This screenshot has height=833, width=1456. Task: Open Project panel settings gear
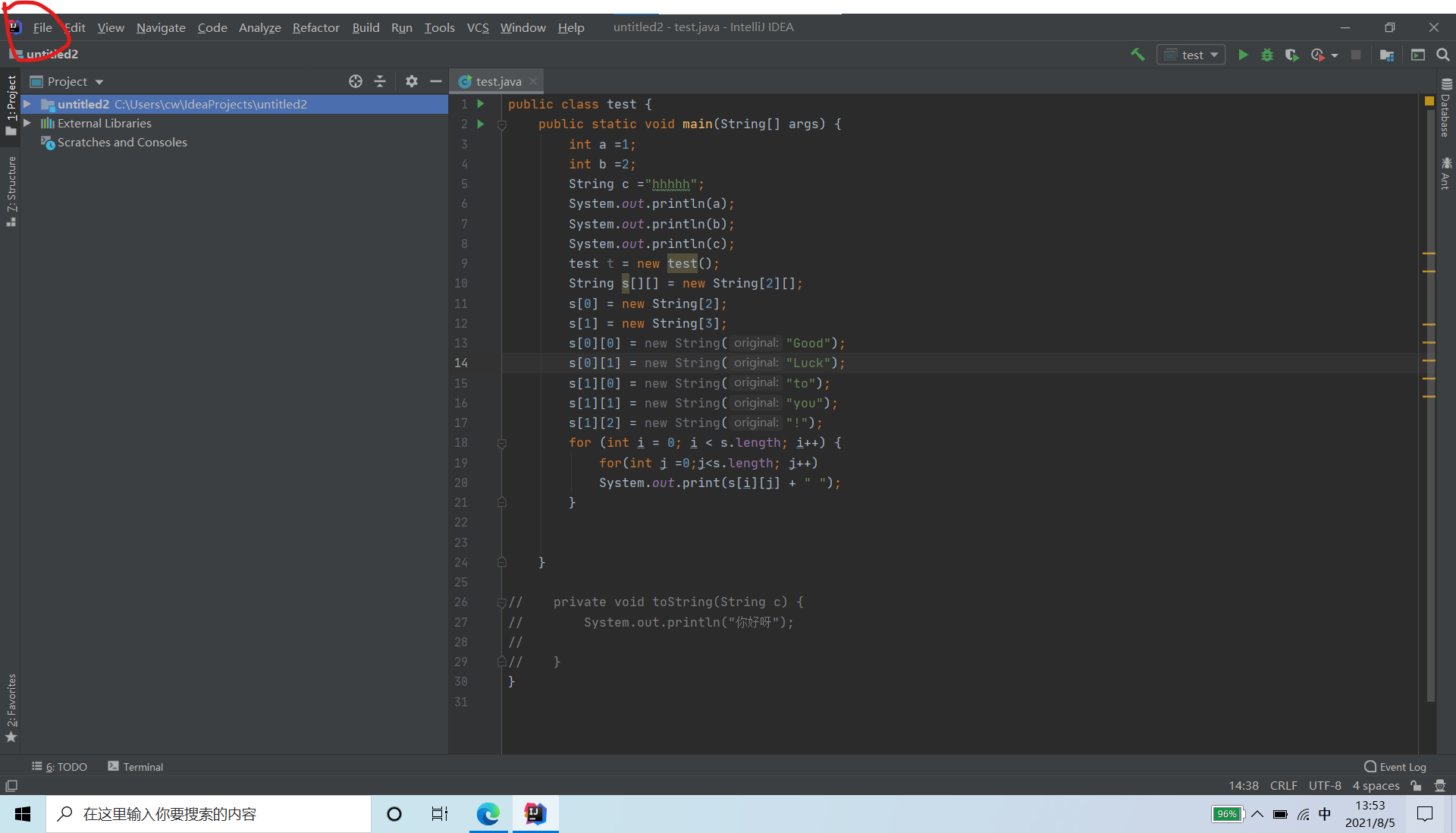tap(411, 81)
